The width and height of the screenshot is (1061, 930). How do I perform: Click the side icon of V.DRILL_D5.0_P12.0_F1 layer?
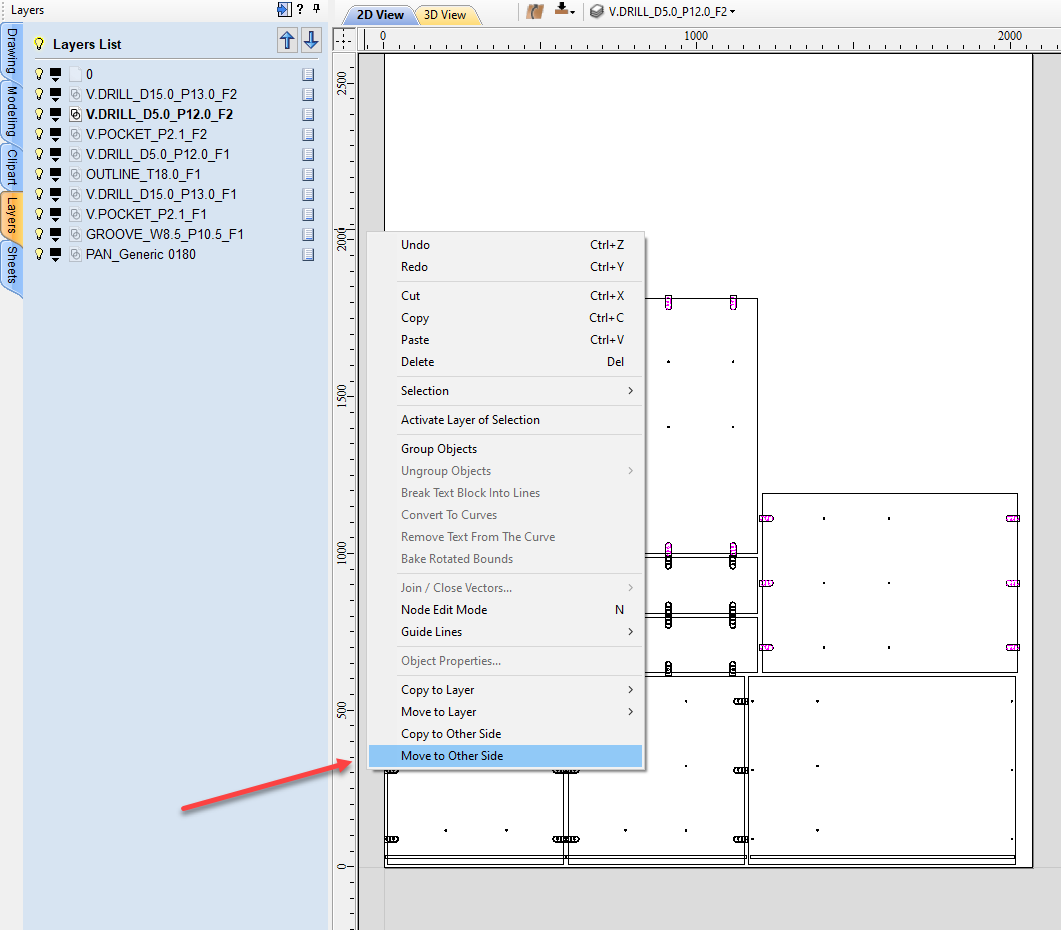75,154
